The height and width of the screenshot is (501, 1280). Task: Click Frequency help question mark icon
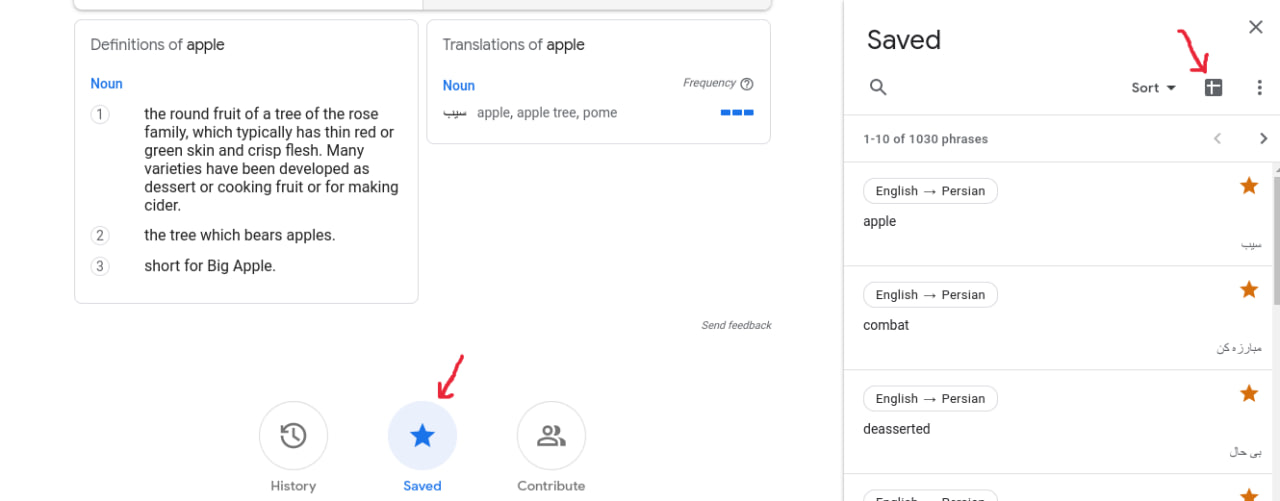(x=746, y=84)
